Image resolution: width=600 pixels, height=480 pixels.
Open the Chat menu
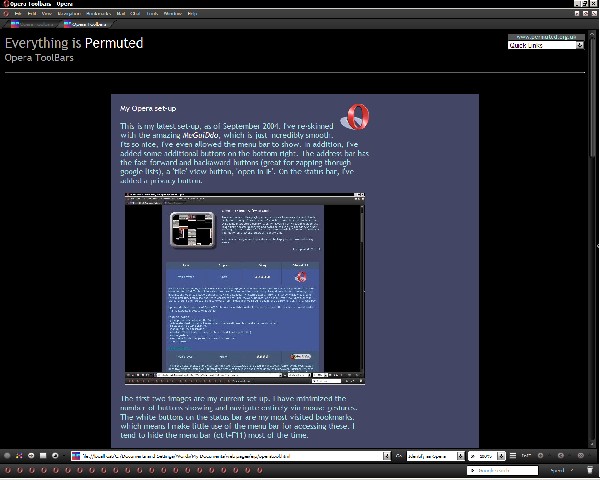click(135, 14)
